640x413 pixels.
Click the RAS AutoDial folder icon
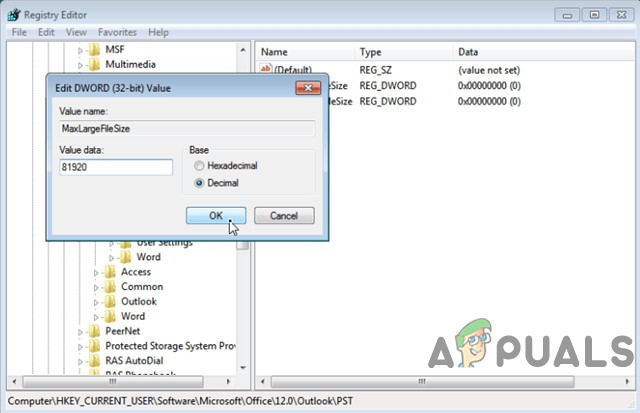(x=94, y=360)
